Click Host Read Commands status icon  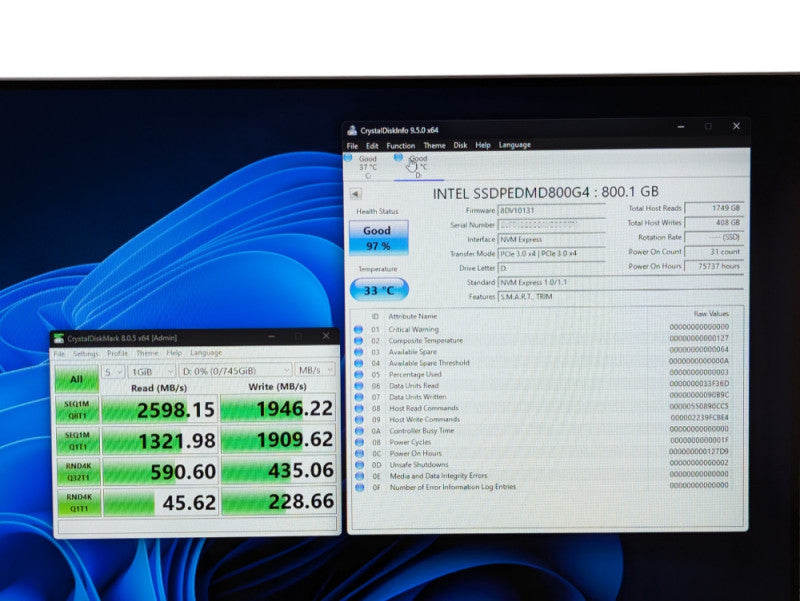click(359, 408)
